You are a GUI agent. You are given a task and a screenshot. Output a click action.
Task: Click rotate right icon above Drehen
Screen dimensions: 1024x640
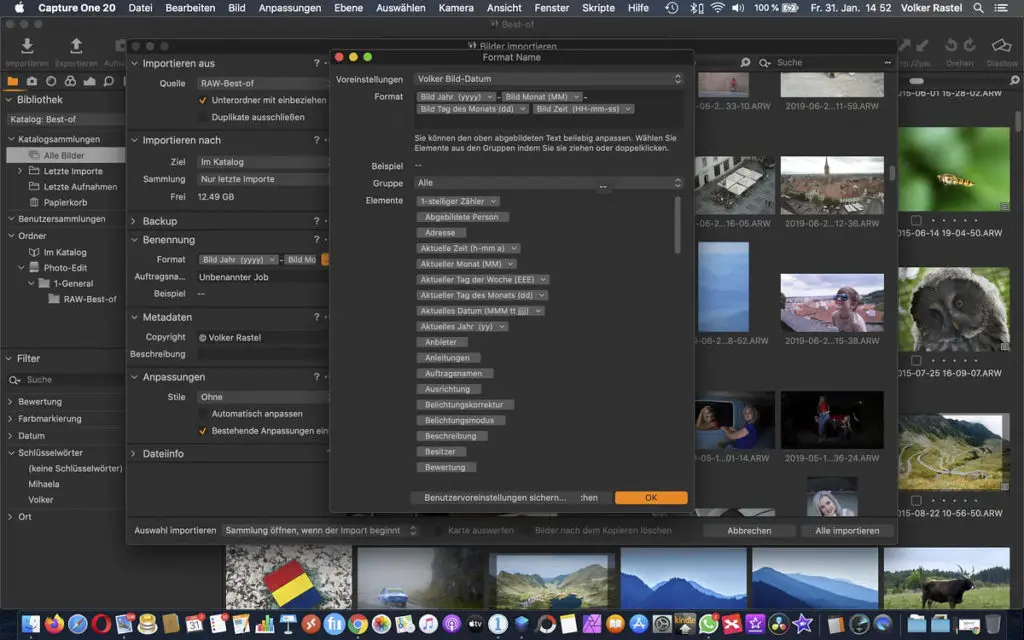click(970, 45)
